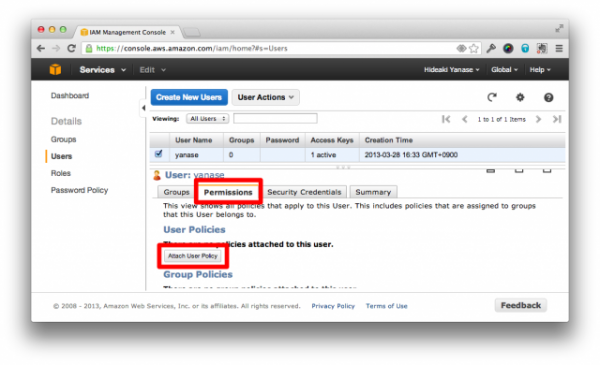The image size is (600, 365).
Task: Click the round color wheel extension icon
Action: (508, 48)
